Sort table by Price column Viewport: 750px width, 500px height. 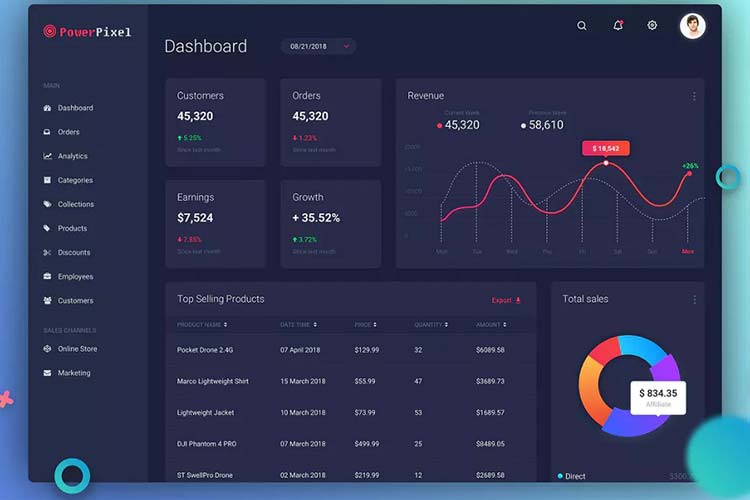coord(365,325)
